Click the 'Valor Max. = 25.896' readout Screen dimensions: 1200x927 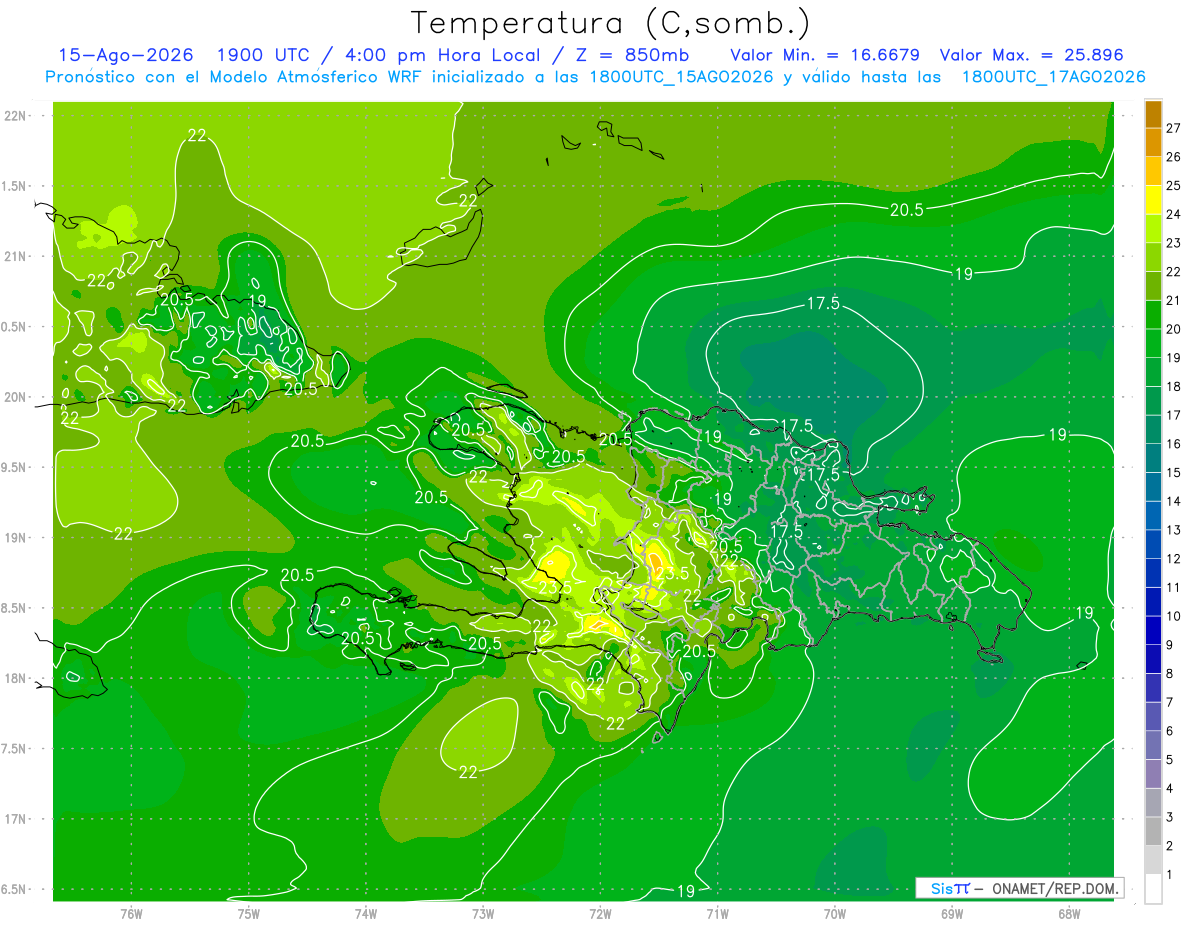[1033, 55]
